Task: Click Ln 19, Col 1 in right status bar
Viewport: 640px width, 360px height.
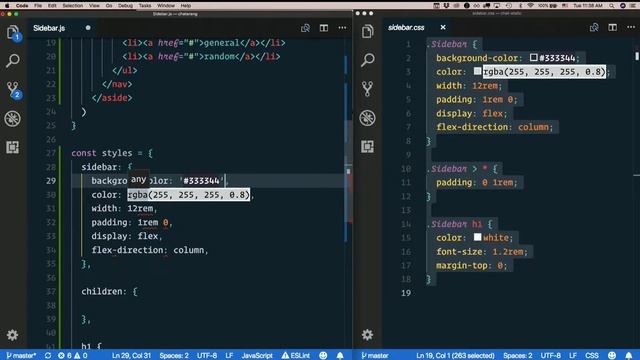Action: (455, 356)
